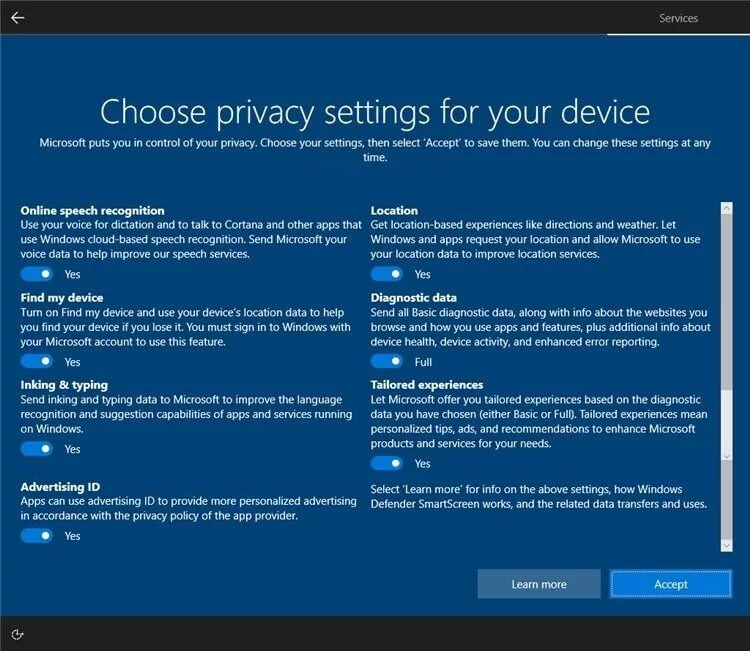The height and width of the screenshot is (651, 750).
Task: Click the 'Choose privacy settings for your device' title
Action: pos(375,113)
